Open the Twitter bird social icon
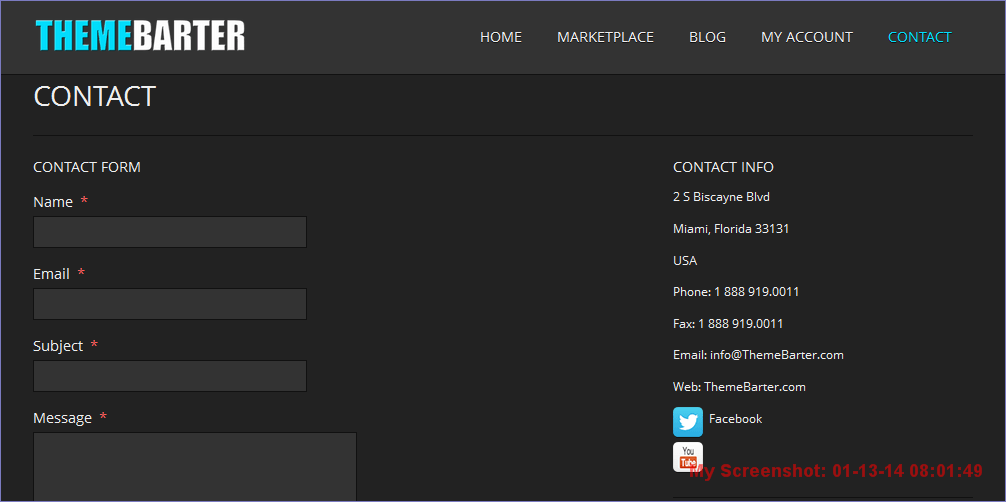1006x502 pixels. 688,422
